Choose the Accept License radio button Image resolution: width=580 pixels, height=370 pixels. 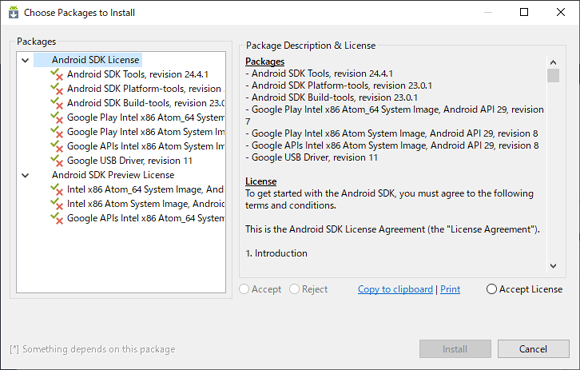[x=491, y=289]
